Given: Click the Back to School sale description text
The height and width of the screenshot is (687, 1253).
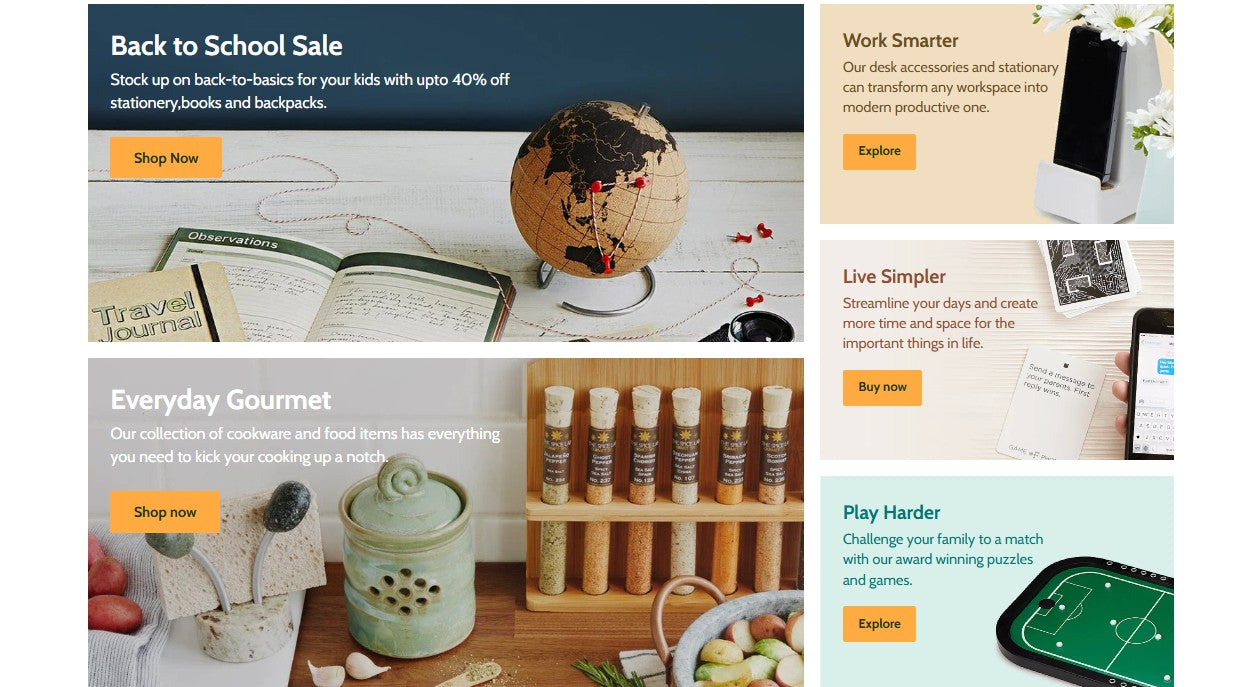Looking at the screenshot, I should pyautogui.click(x=310, y=91).
